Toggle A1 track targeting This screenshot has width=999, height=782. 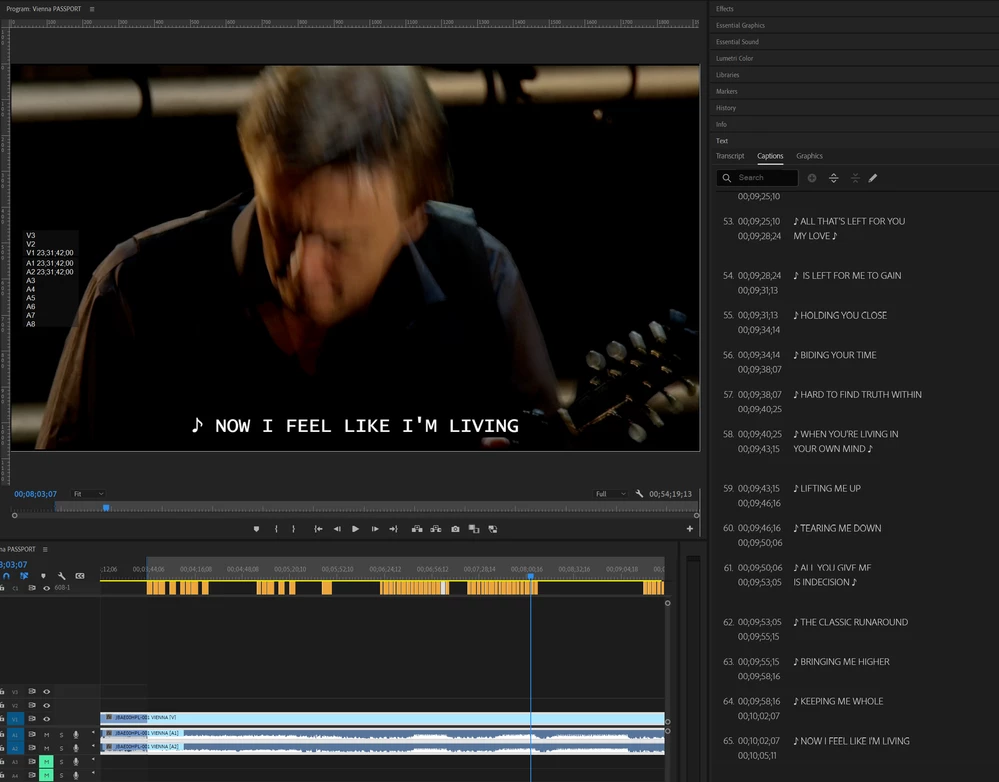coord(15,735)
